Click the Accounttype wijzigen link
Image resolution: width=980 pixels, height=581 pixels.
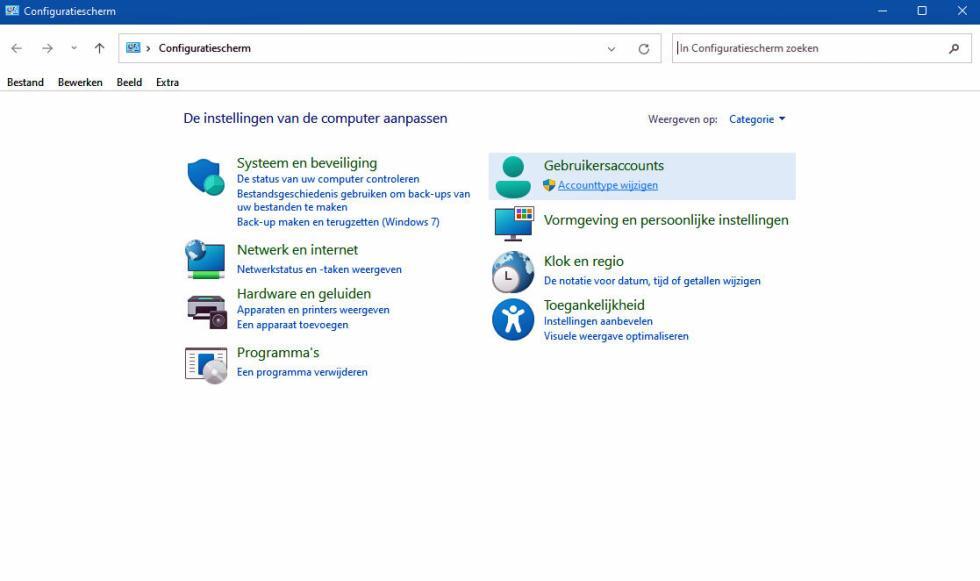coord(607,185)
